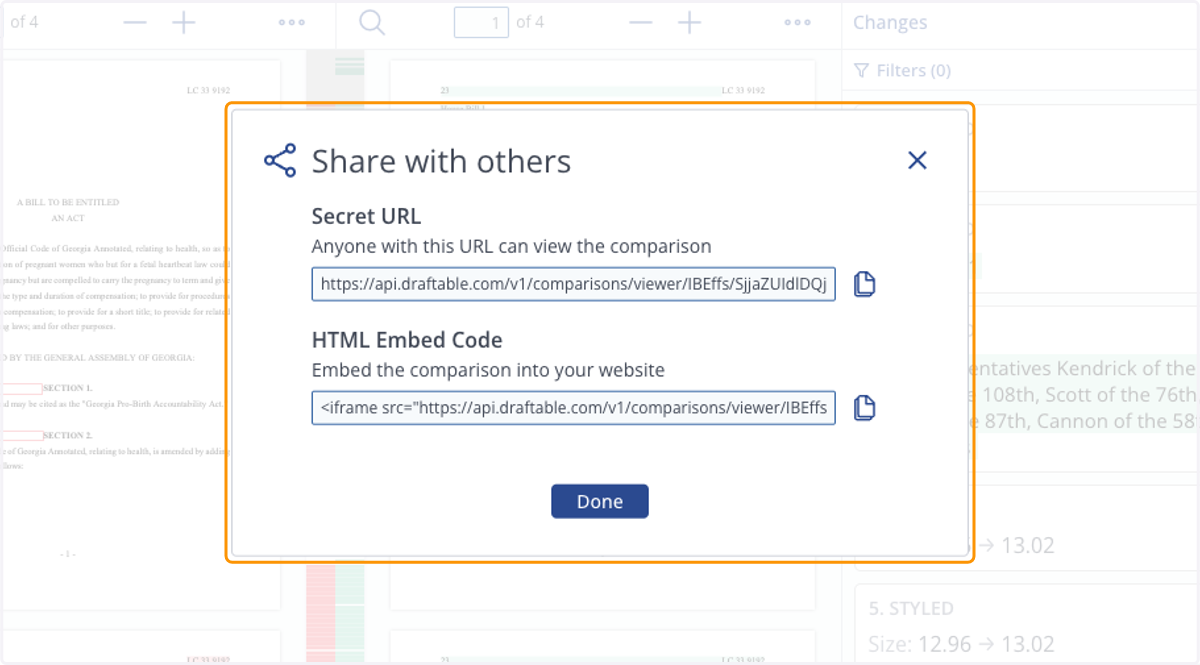1200x665 pixels.
Task: Open Filters (0) in Changes panel
Action: [903, 70]
